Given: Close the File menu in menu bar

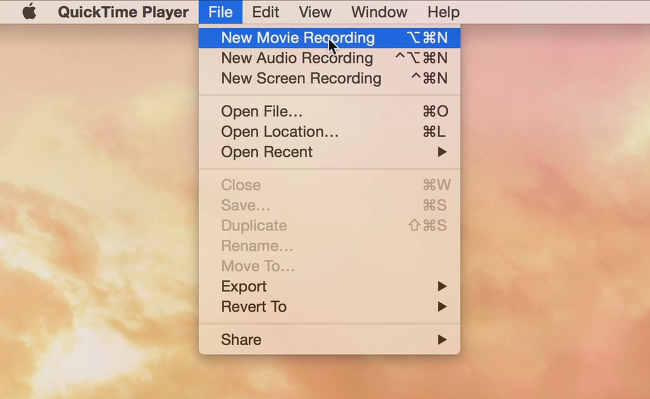Looking at the screenshot, I should pos(221,12).
